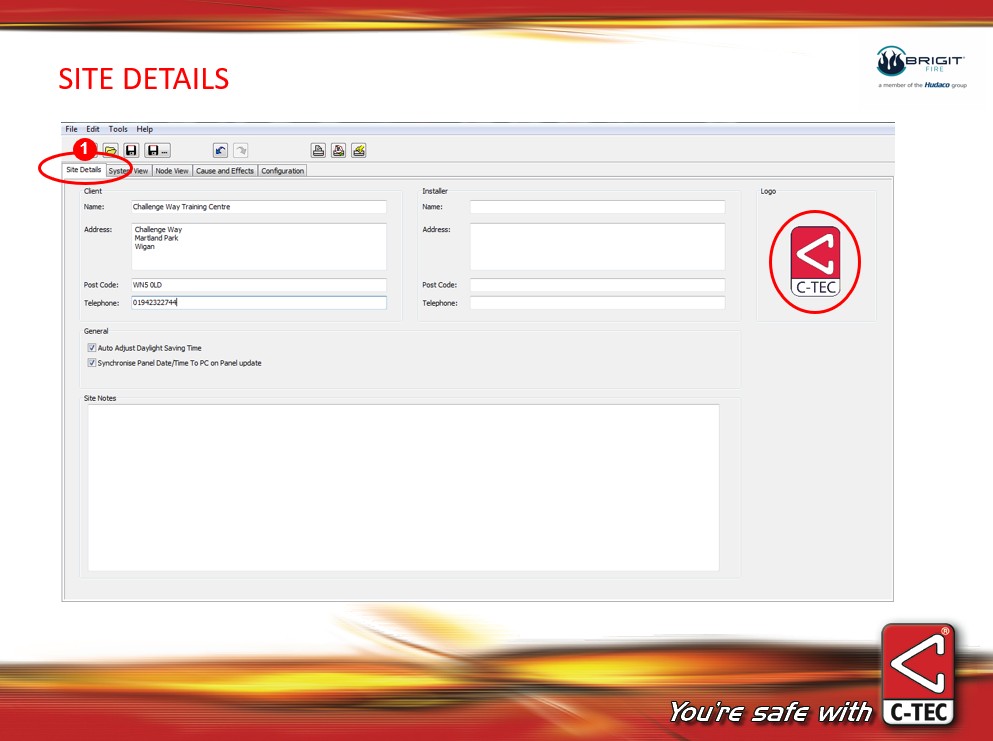Open the Tools menu
The width and height of the screenshot is (993, 741).
pos(118,129)
